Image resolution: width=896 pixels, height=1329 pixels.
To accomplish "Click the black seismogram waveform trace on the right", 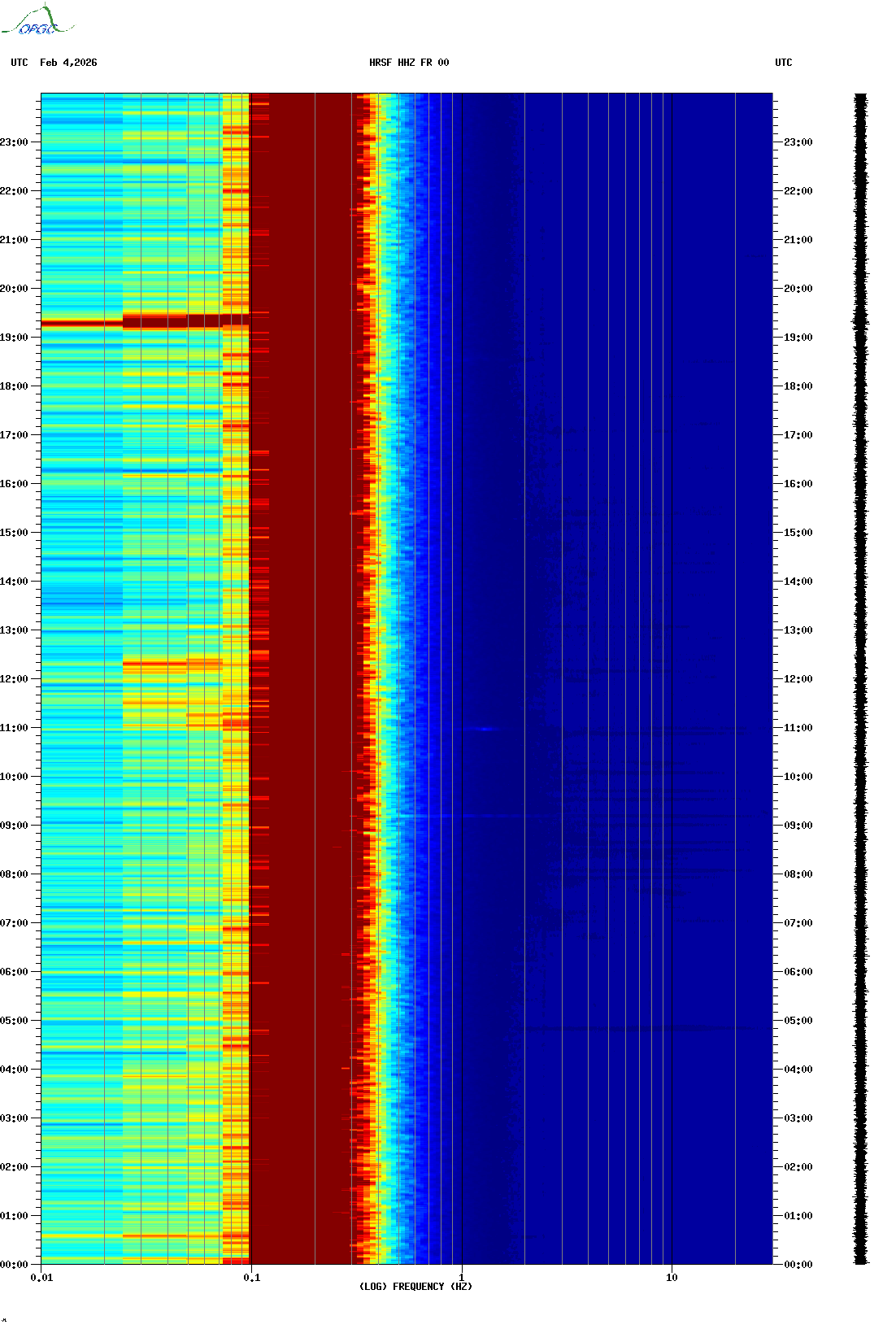I will coord(860,679).
